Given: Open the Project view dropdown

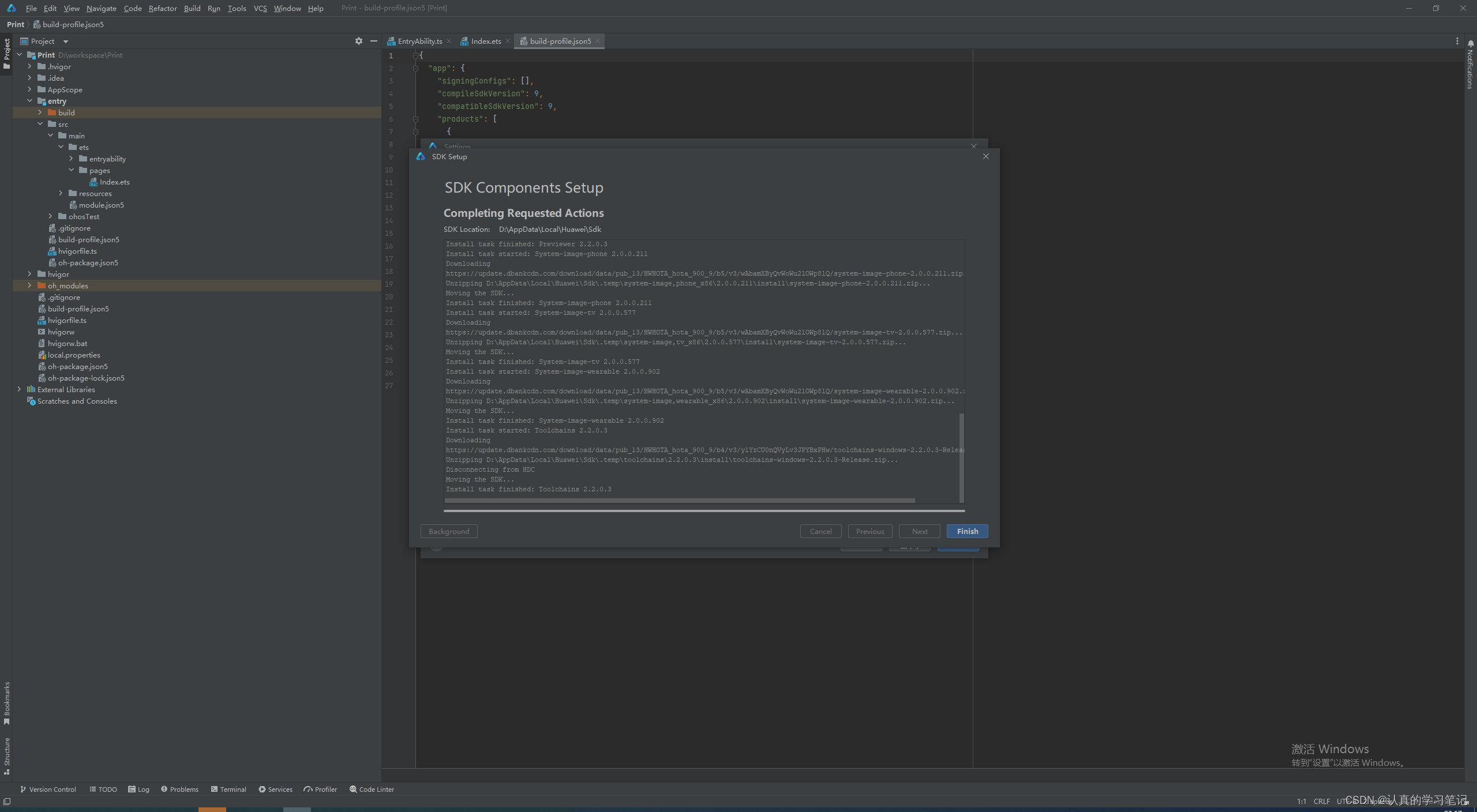Looking at the screenshot, I should pos(65,42).
